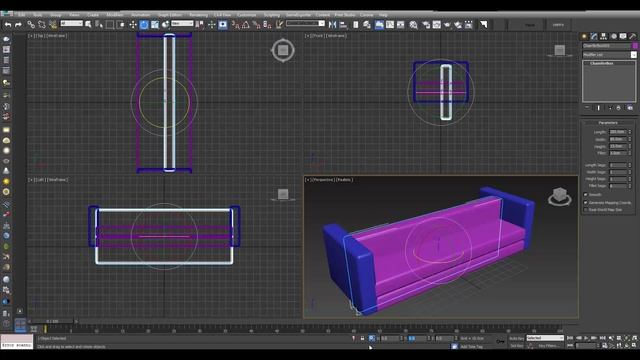640x360 pixels.
Task: Click the Height Segs spinner arrows
Action: coord(630,179)
